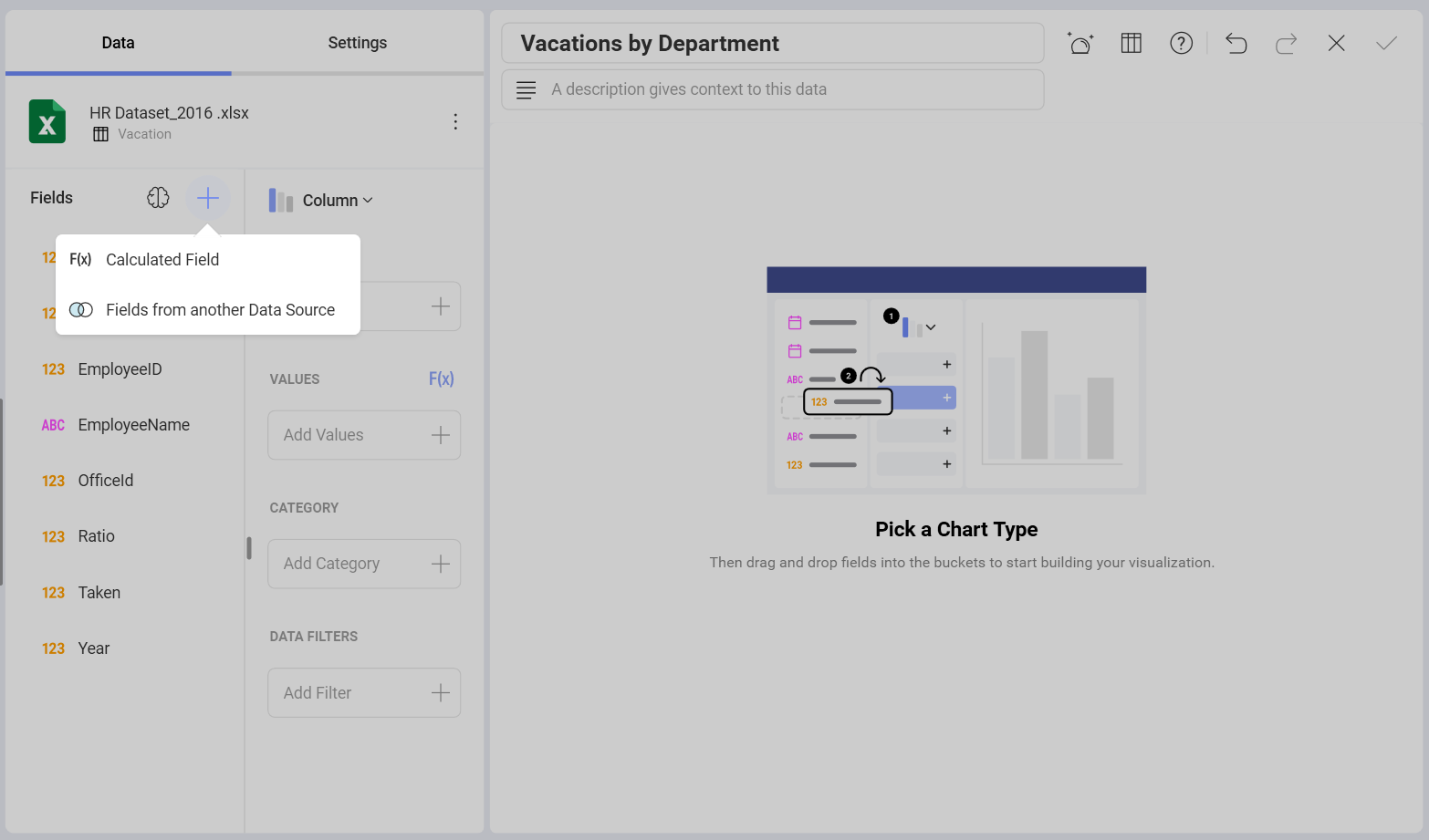This screenshot has width=1429, height=840.
Task: Click the ABC type icon of EmployeeName
Action: pos(53,425)
